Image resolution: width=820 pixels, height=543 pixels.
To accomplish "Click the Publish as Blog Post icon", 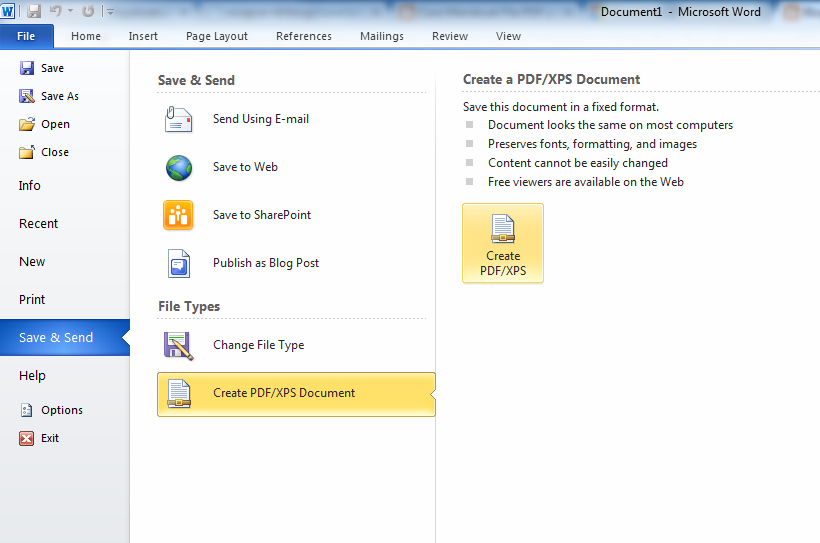I will click(x=179, y=263).
